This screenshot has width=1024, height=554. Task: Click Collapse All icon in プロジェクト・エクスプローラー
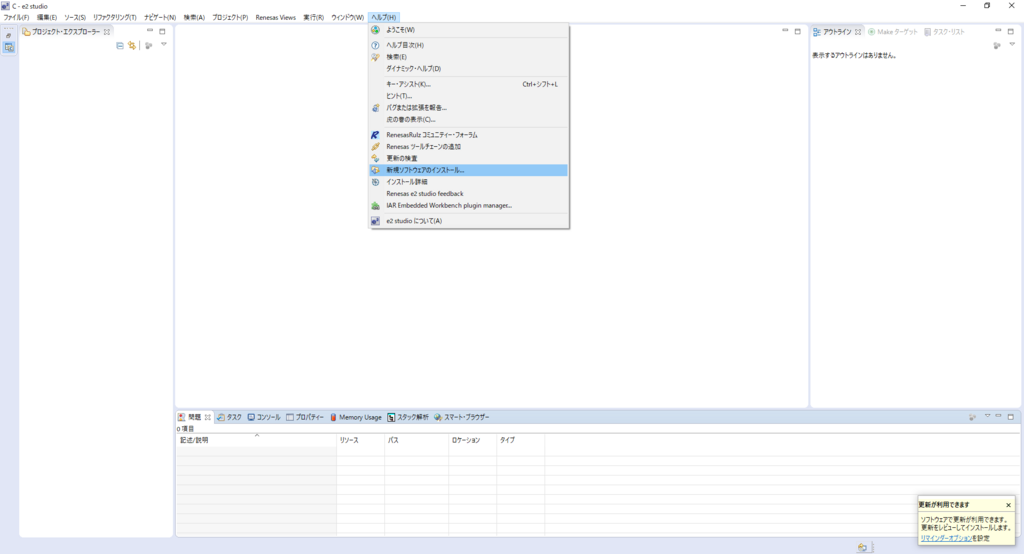pos(120,46)
